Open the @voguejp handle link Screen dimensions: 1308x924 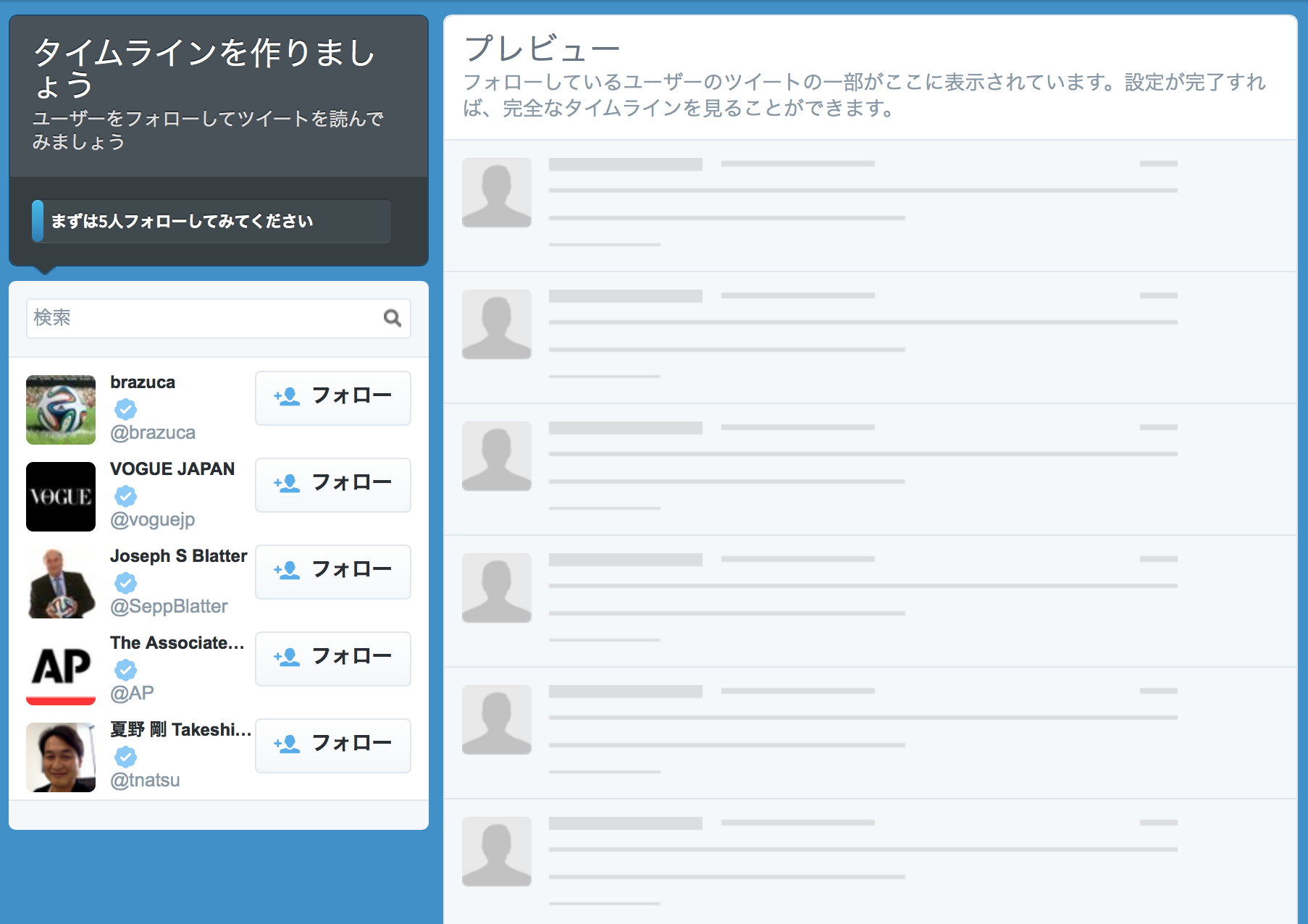152,519
